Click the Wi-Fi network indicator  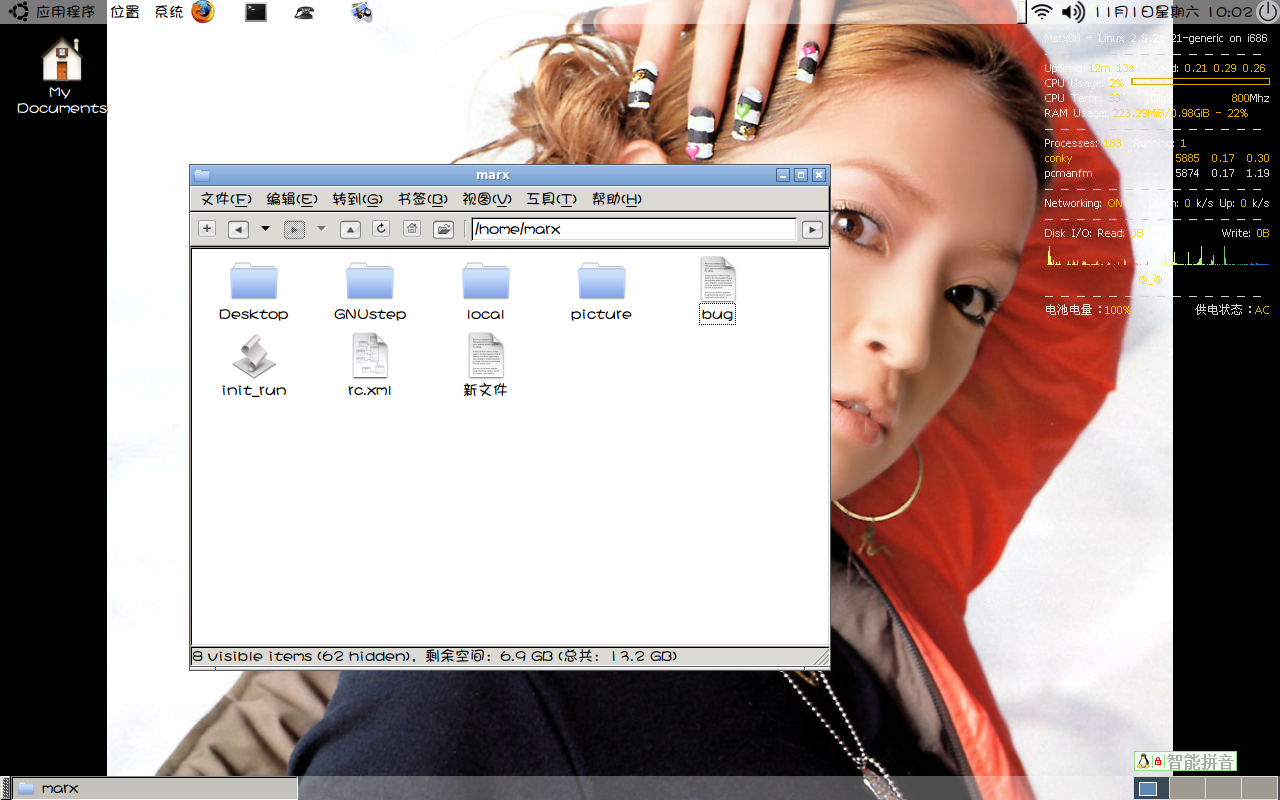tap(1042, 12)
